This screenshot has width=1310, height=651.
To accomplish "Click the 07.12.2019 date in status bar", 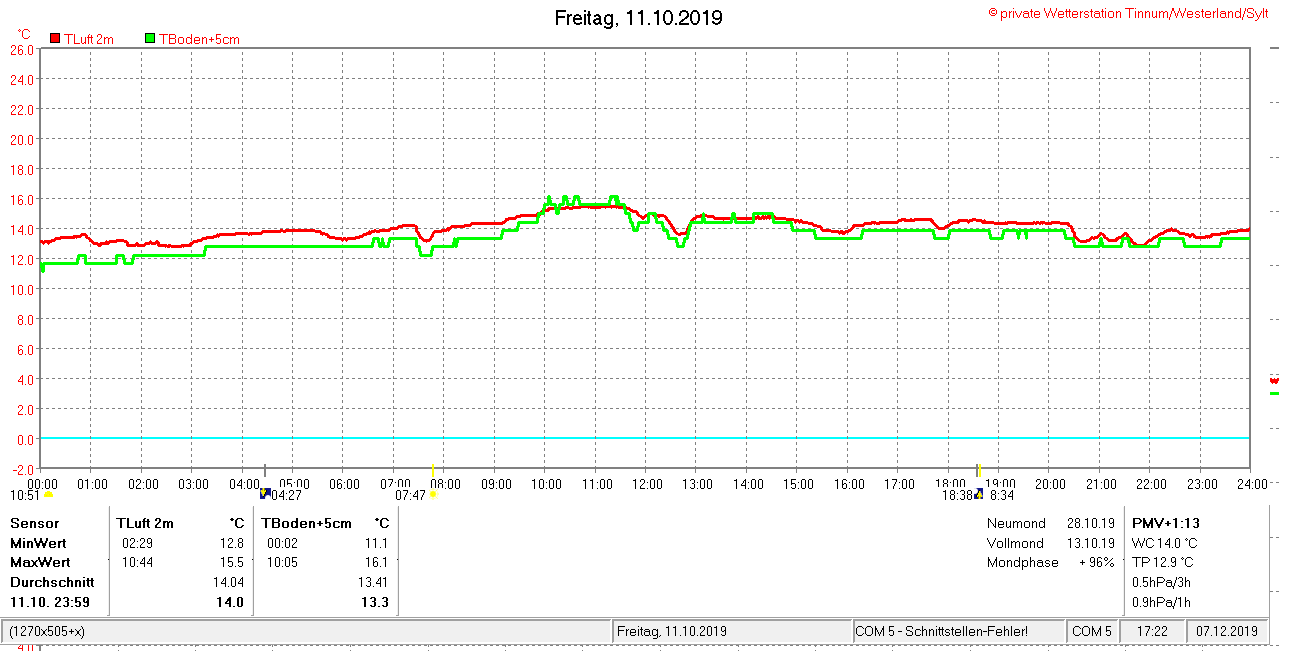I will click(1226, 632).
